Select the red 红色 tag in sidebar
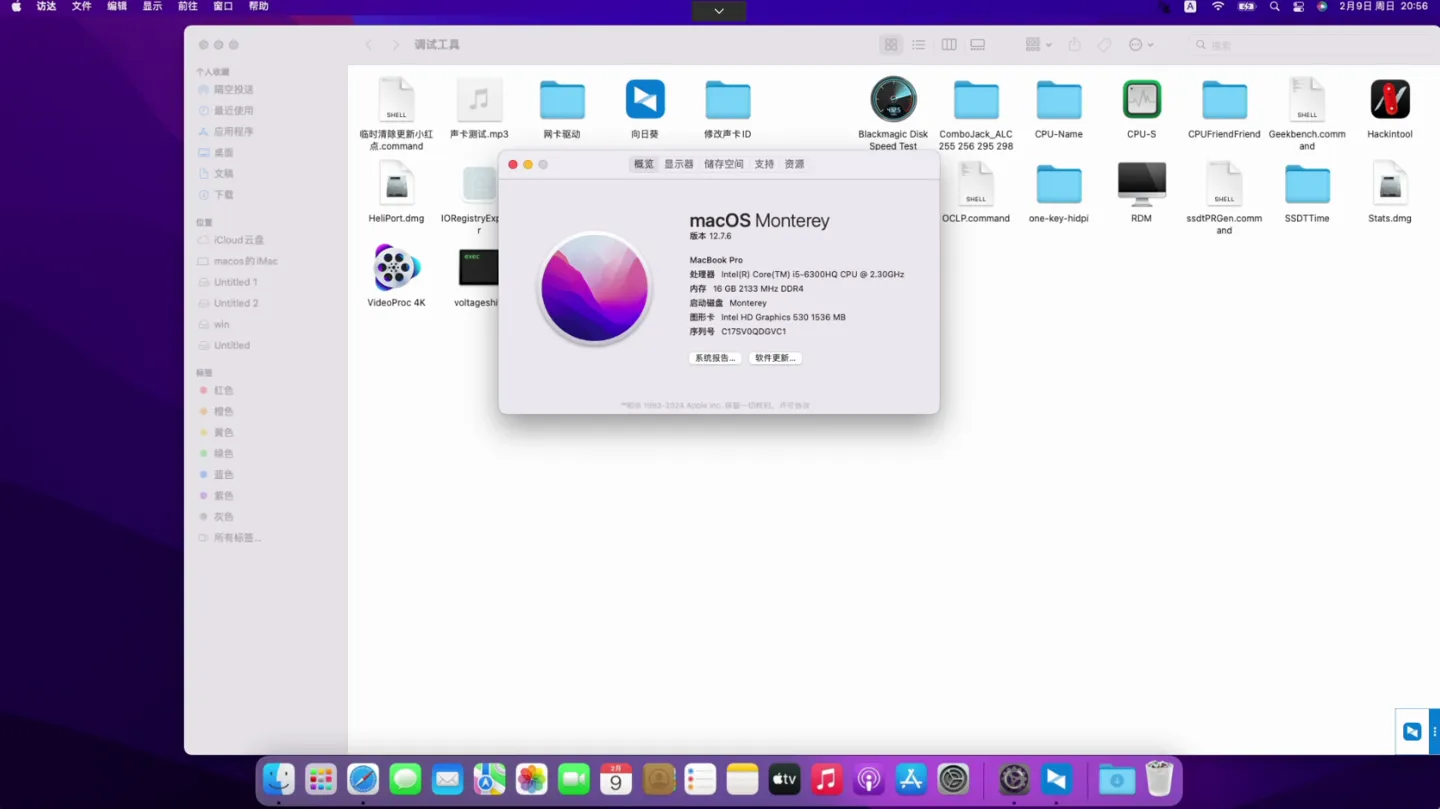Screen dimensions: 1440x809 (223, 391)
